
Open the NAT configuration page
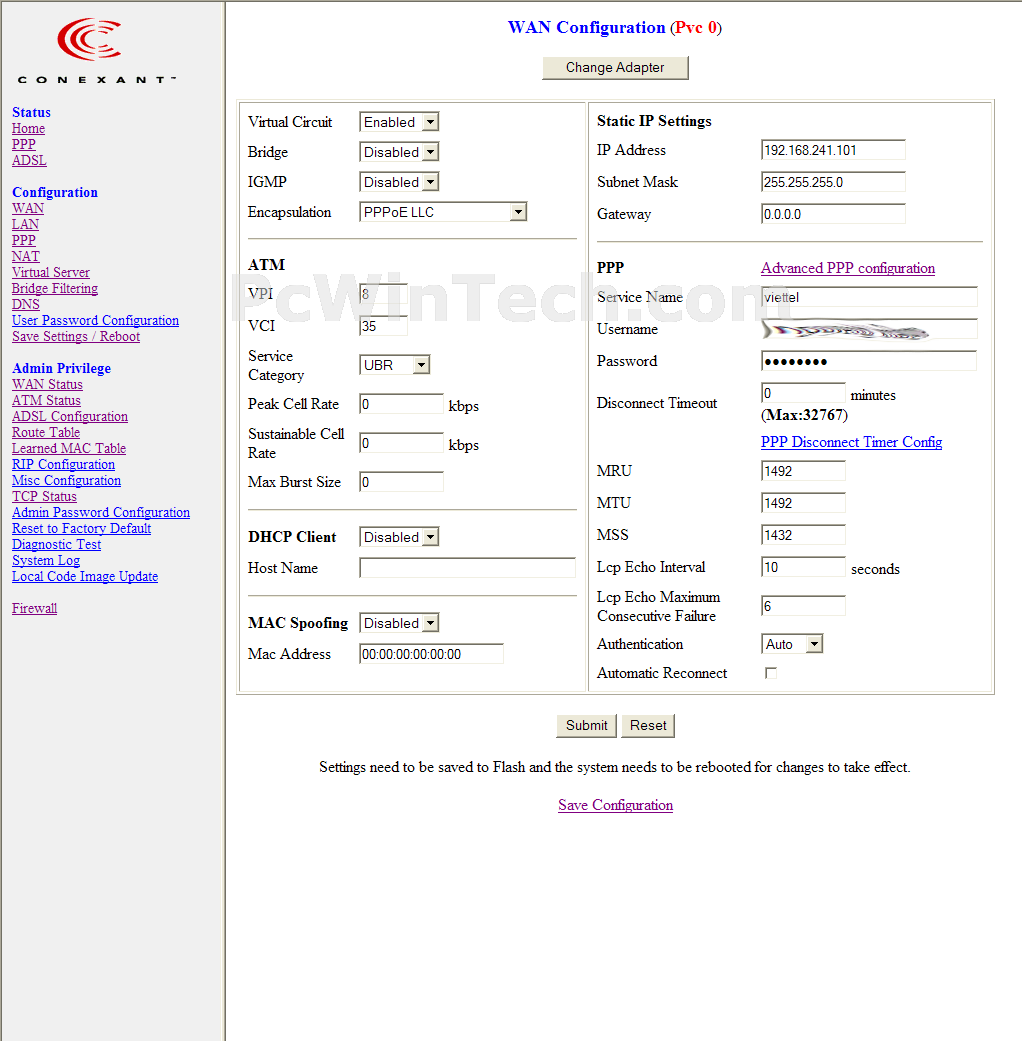coord(26,257)
